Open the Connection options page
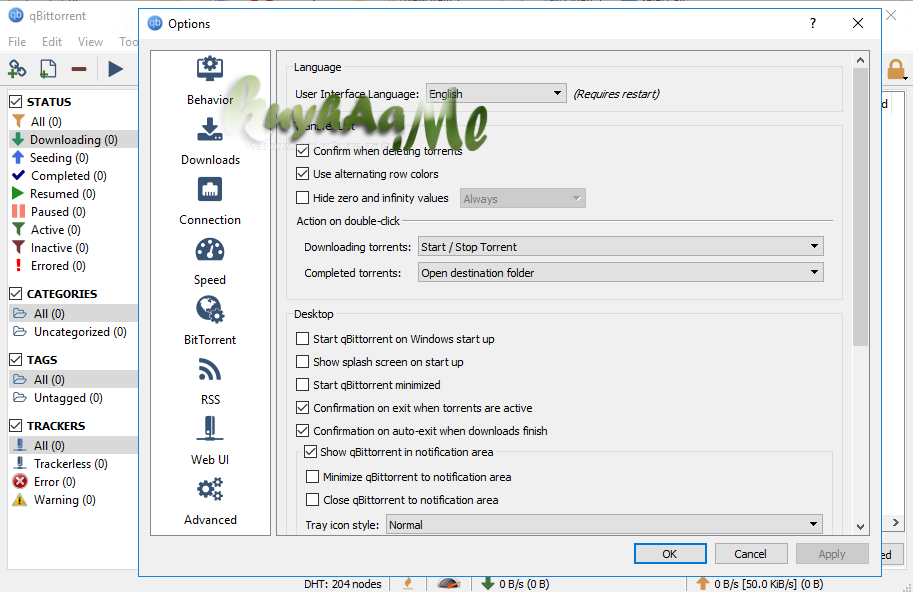Image resolution: width=913 pixels, height=592 pixels. click(210, 201)
